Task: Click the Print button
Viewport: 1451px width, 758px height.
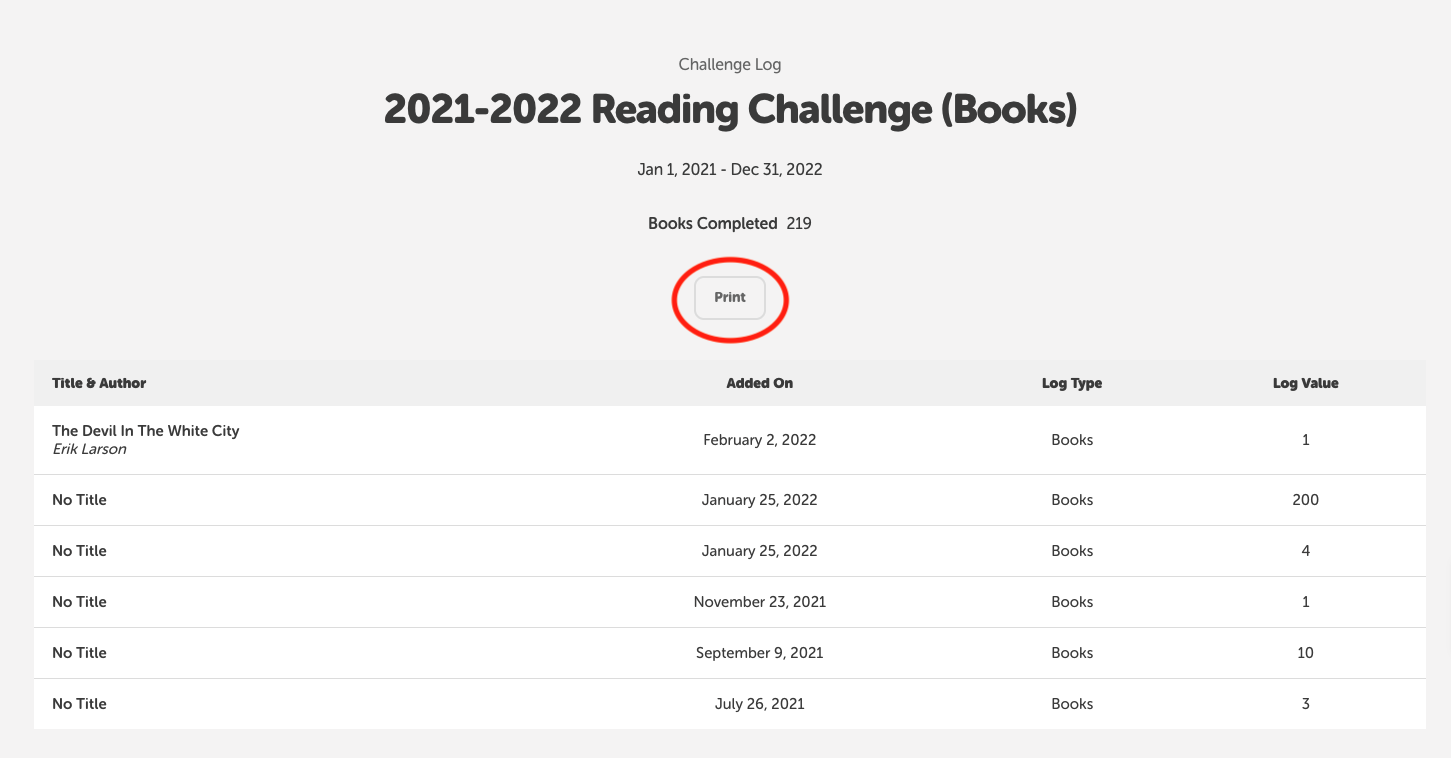Action: pyautogui.click(x=729, y=297)
